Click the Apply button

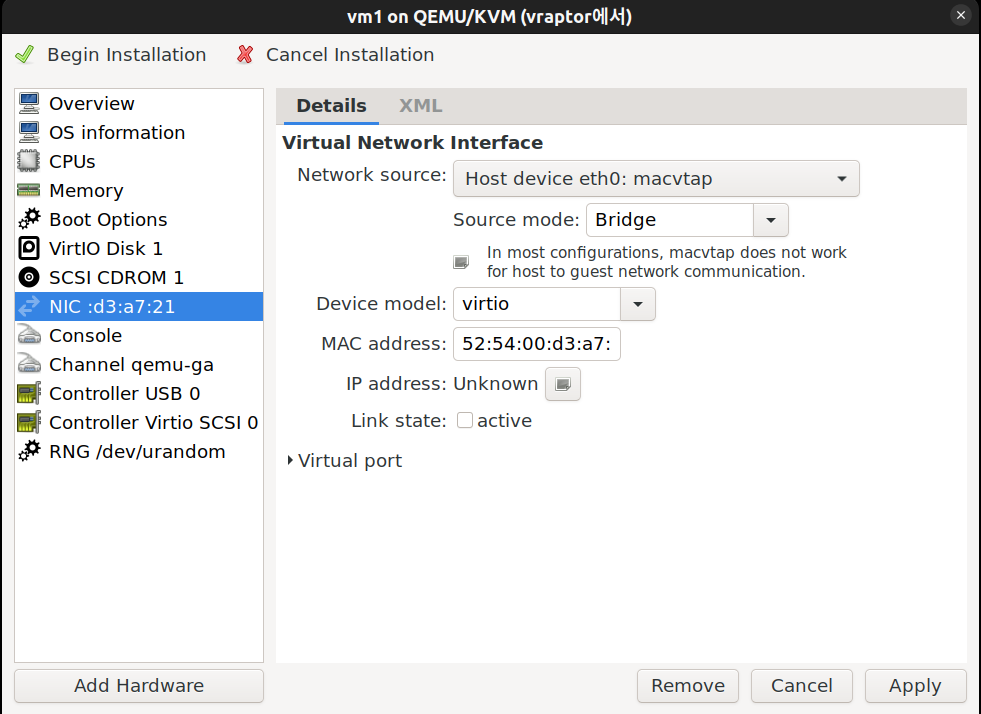(915, 686)
